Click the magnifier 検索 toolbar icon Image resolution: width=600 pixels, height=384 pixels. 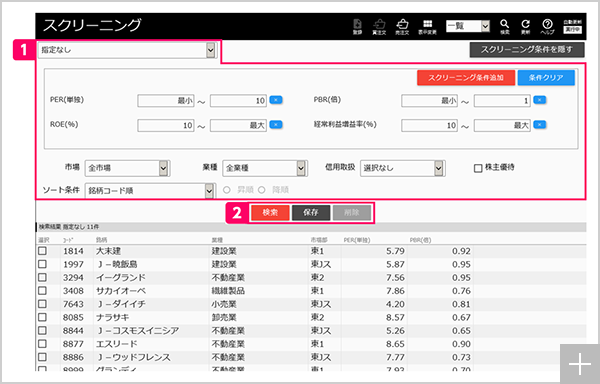click(x=505, y=26)
